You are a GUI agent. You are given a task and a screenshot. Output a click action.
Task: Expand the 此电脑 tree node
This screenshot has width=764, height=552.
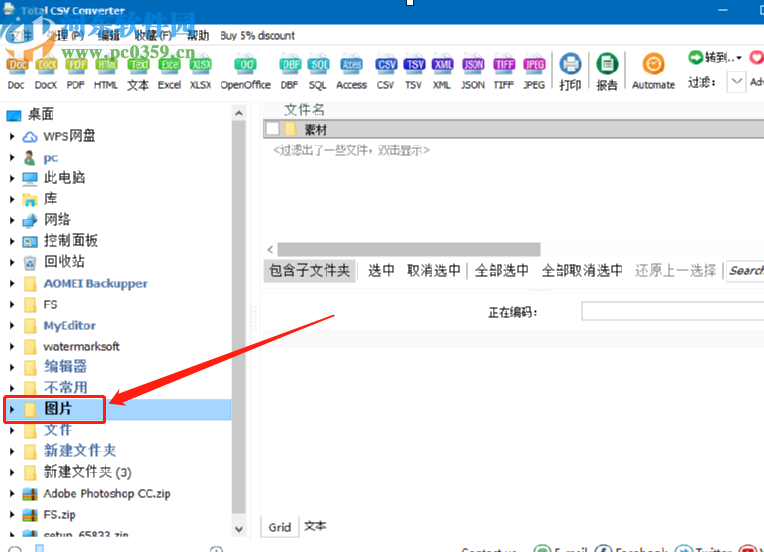click(12, 178)
